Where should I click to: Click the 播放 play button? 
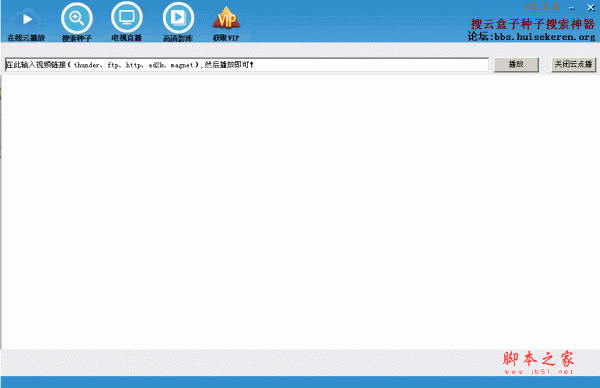coord(516,64)
